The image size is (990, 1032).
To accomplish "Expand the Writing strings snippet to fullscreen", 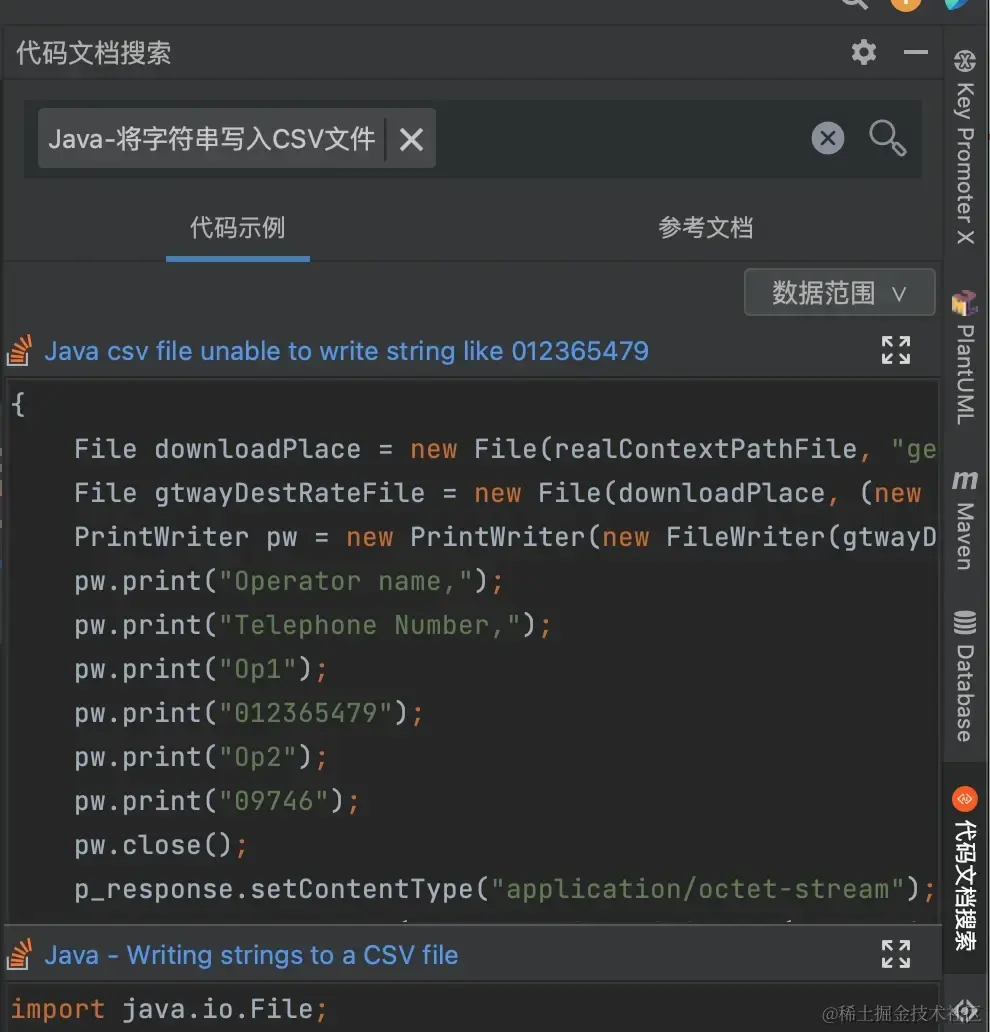I will tap(896, 954).
